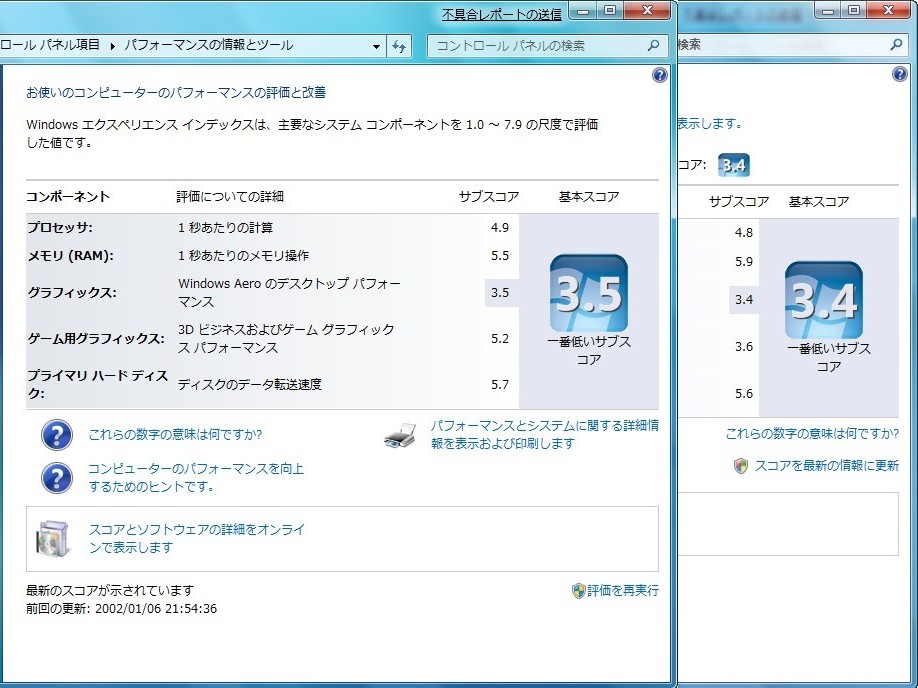
Task: Minimize the front window
Action: [x=582, y=11]
